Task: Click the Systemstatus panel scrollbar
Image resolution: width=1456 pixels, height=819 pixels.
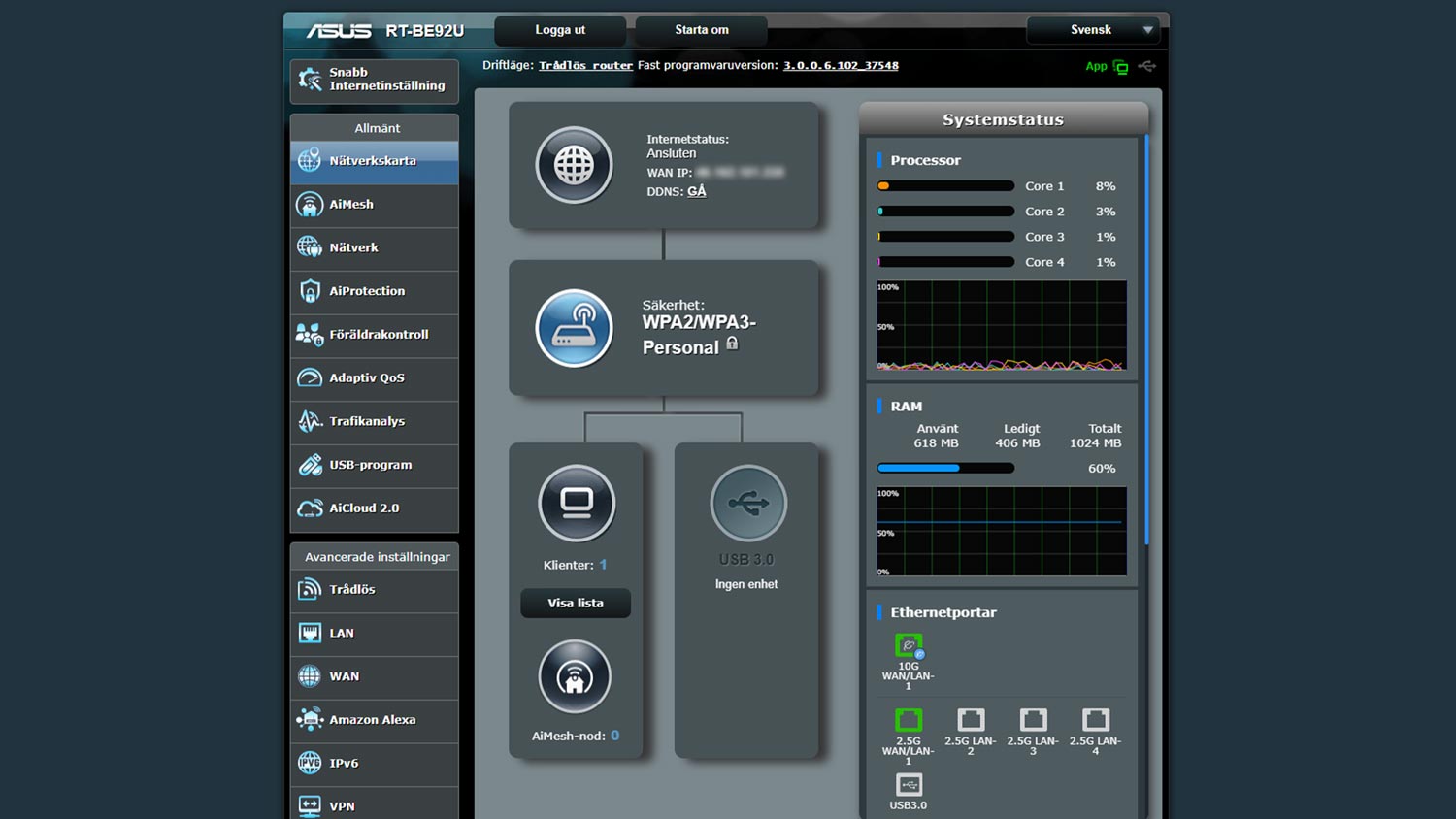Action: pos(1146,340)
